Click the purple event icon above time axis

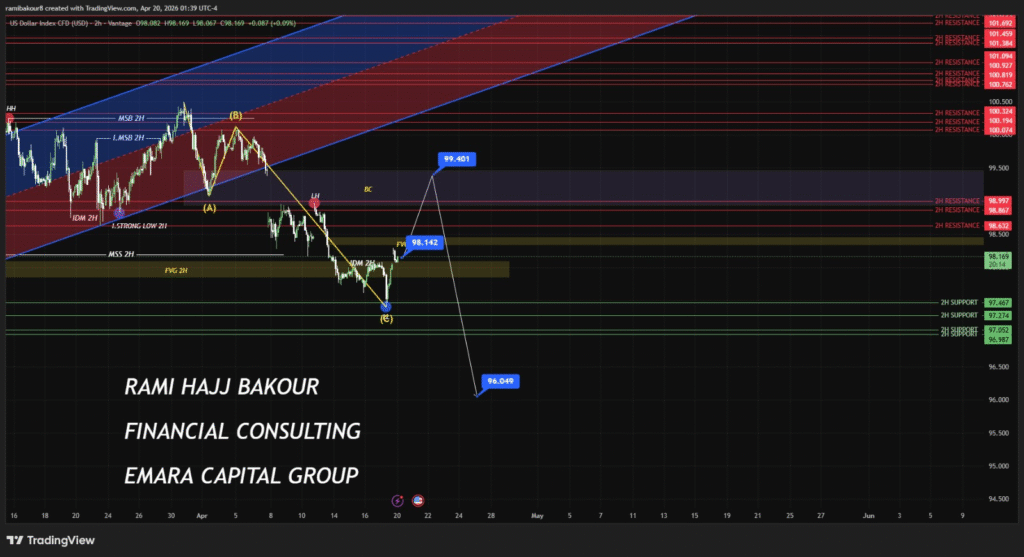[x=398, y=499]
